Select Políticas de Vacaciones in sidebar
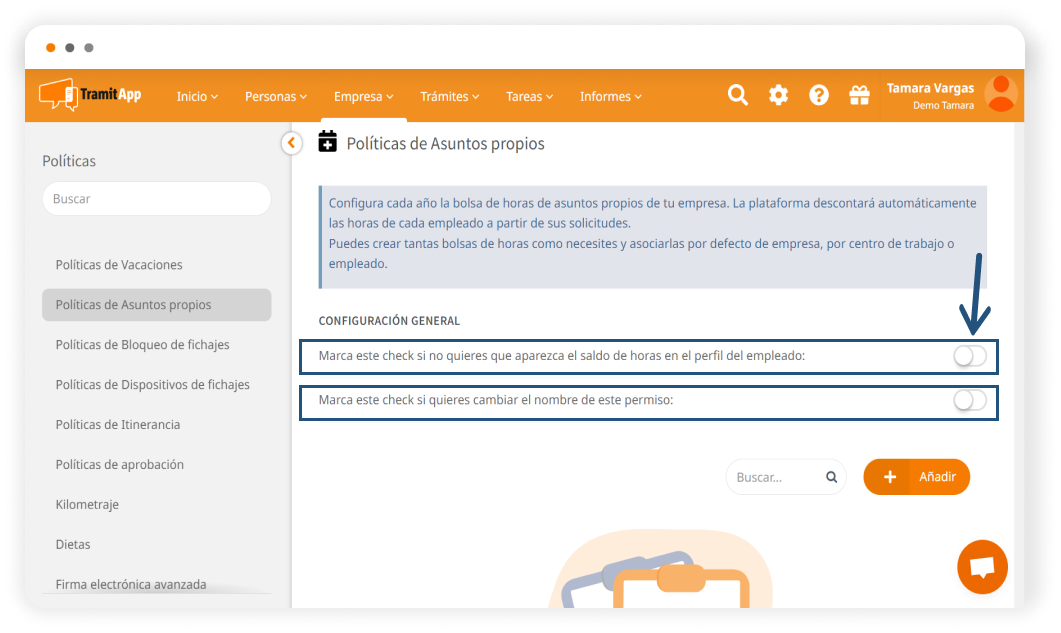 [x=119, y=265]
